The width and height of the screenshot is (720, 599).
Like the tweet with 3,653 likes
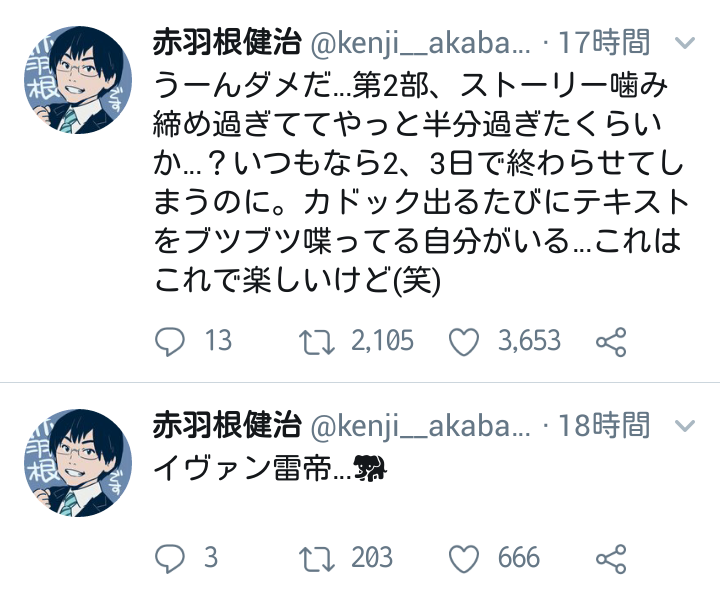point(464,341)
